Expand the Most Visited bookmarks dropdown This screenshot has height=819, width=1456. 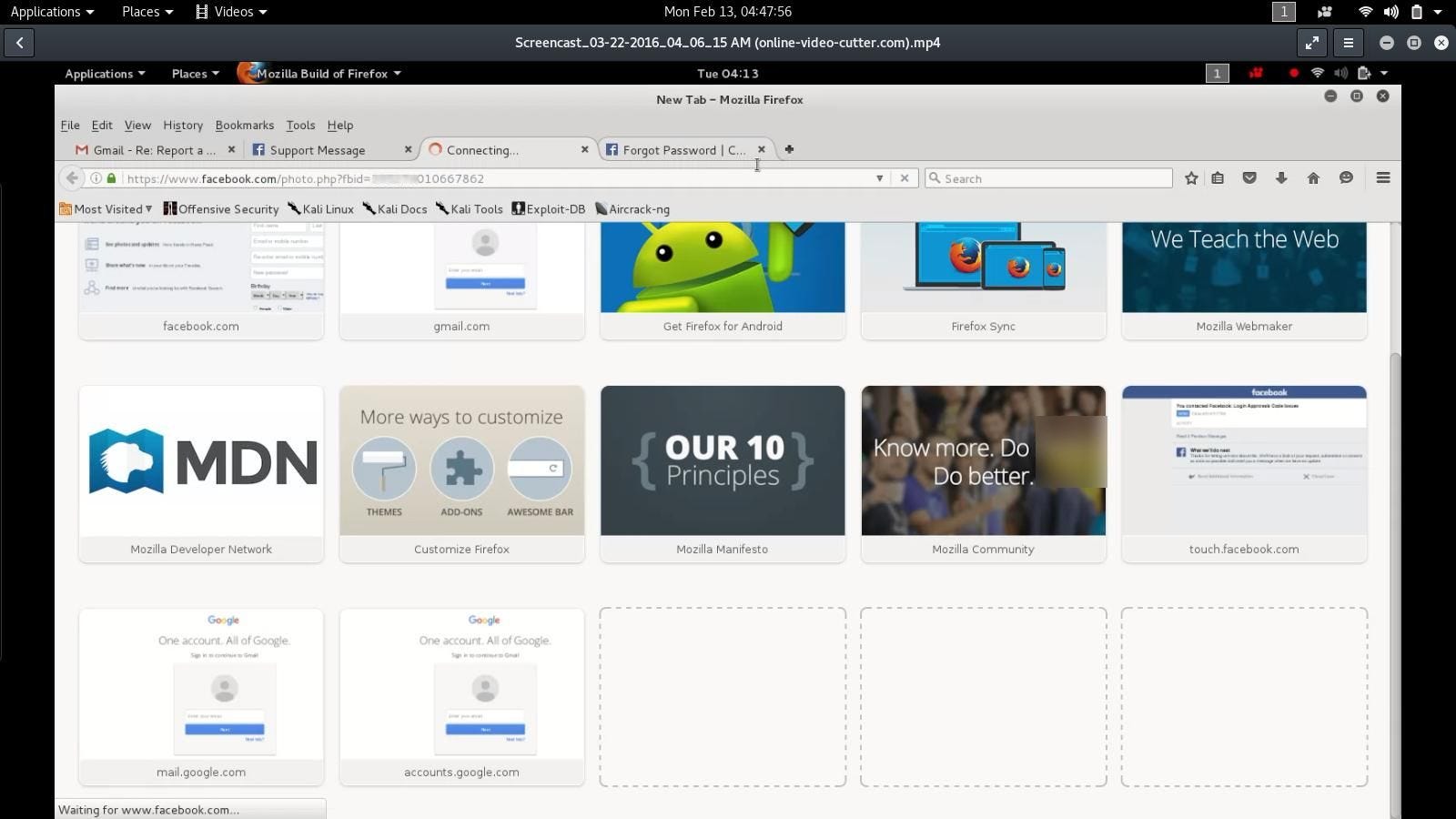point(106,209)
